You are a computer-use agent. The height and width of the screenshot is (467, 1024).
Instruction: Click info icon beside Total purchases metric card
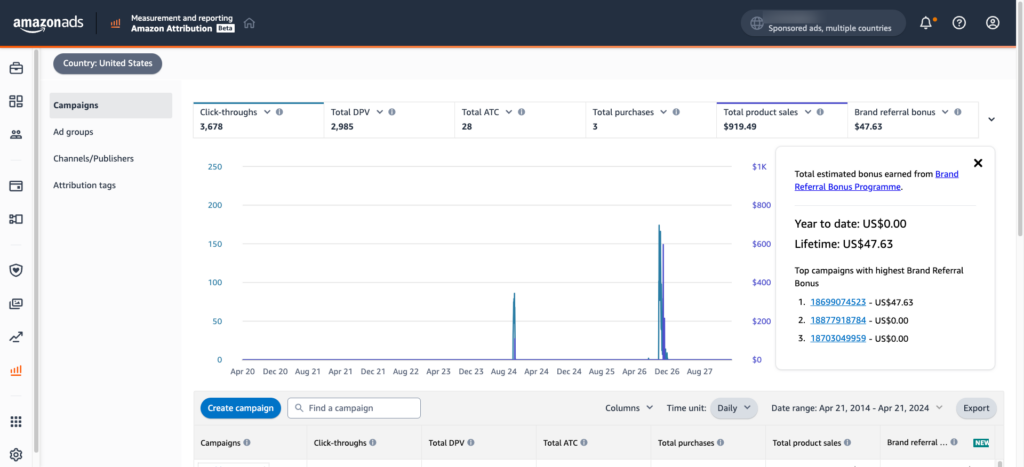[676, 112]
